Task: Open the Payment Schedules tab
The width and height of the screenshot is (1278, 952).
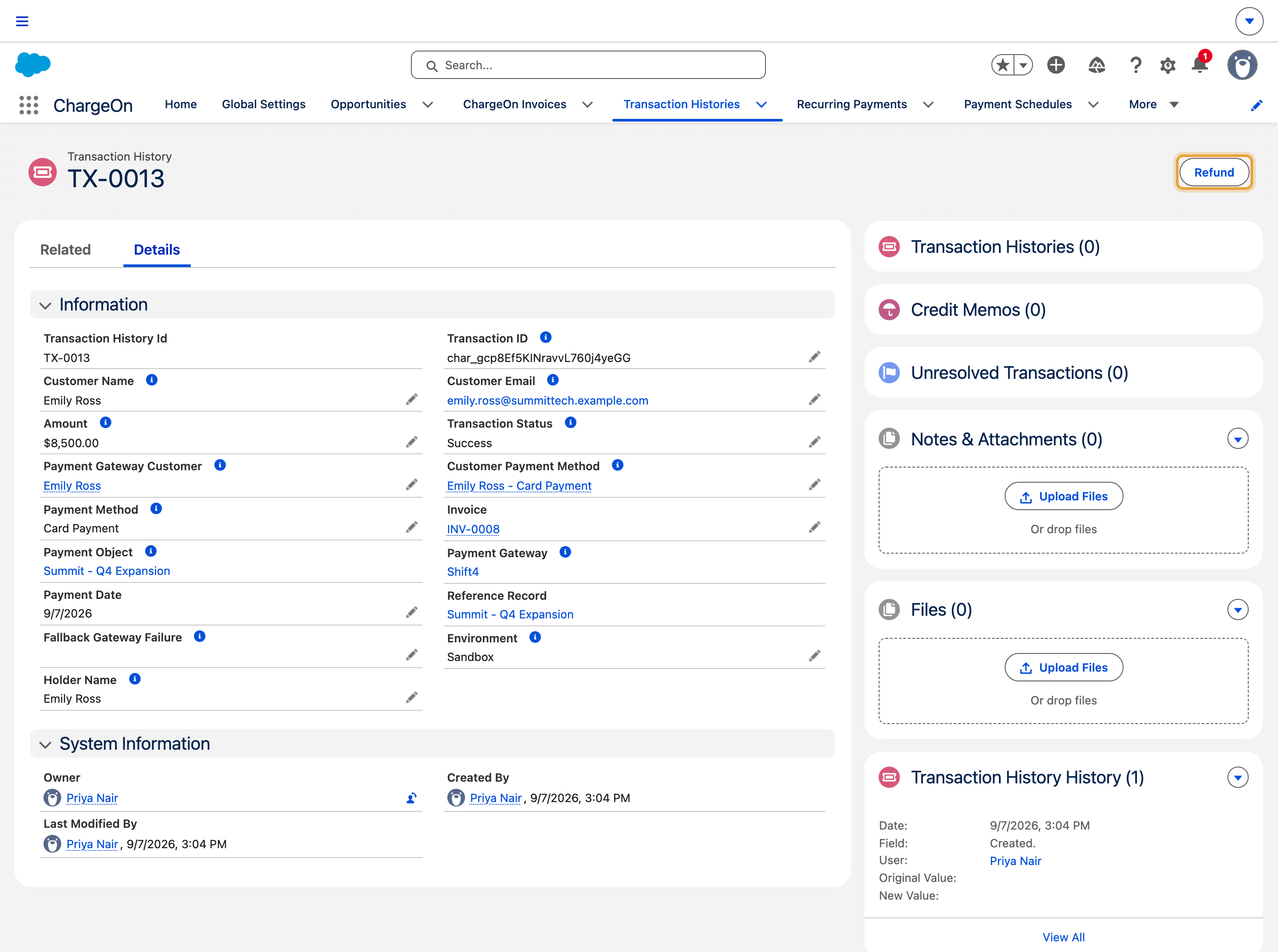Action: click(x=1018, y=104)
